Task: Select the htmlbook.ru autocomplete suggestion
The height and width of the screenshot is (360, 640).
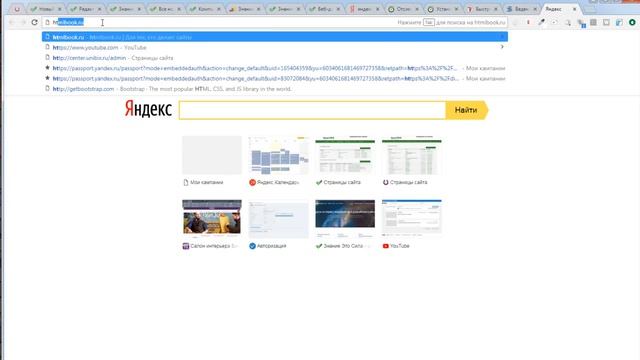Action: 275,37
